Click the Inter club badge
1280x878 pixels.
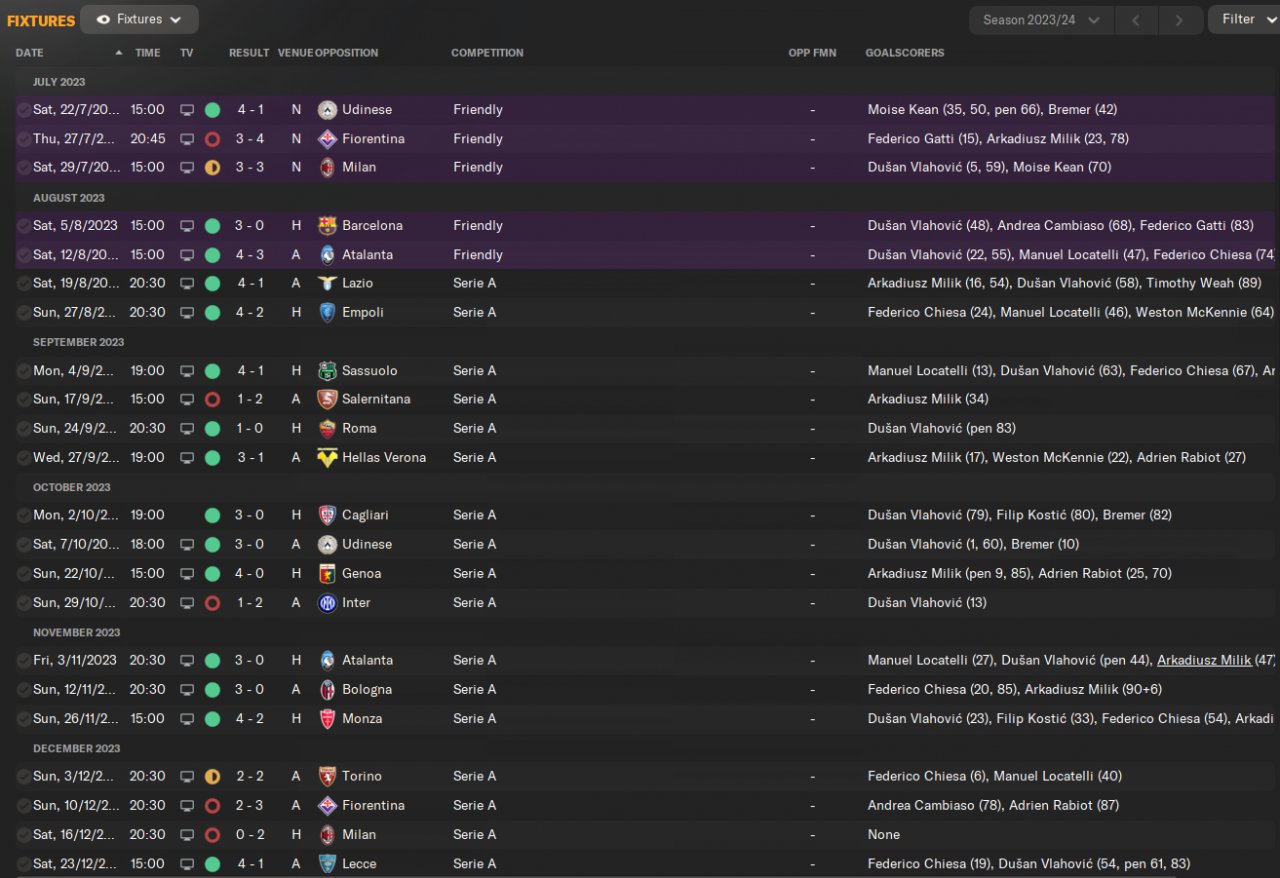(x=327, y=603)
